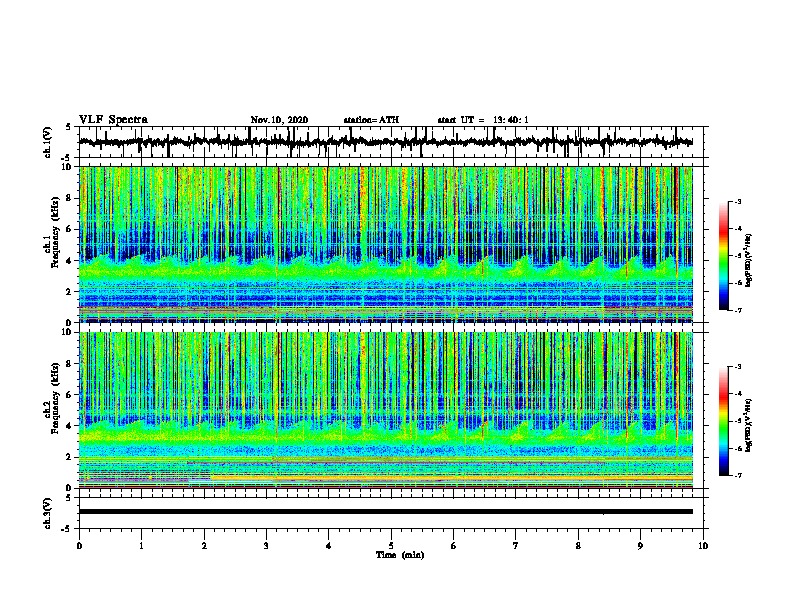Click time axis tick label '7'
The width and height of the screenshot is (792, 612).
click(x=516, y=546)
